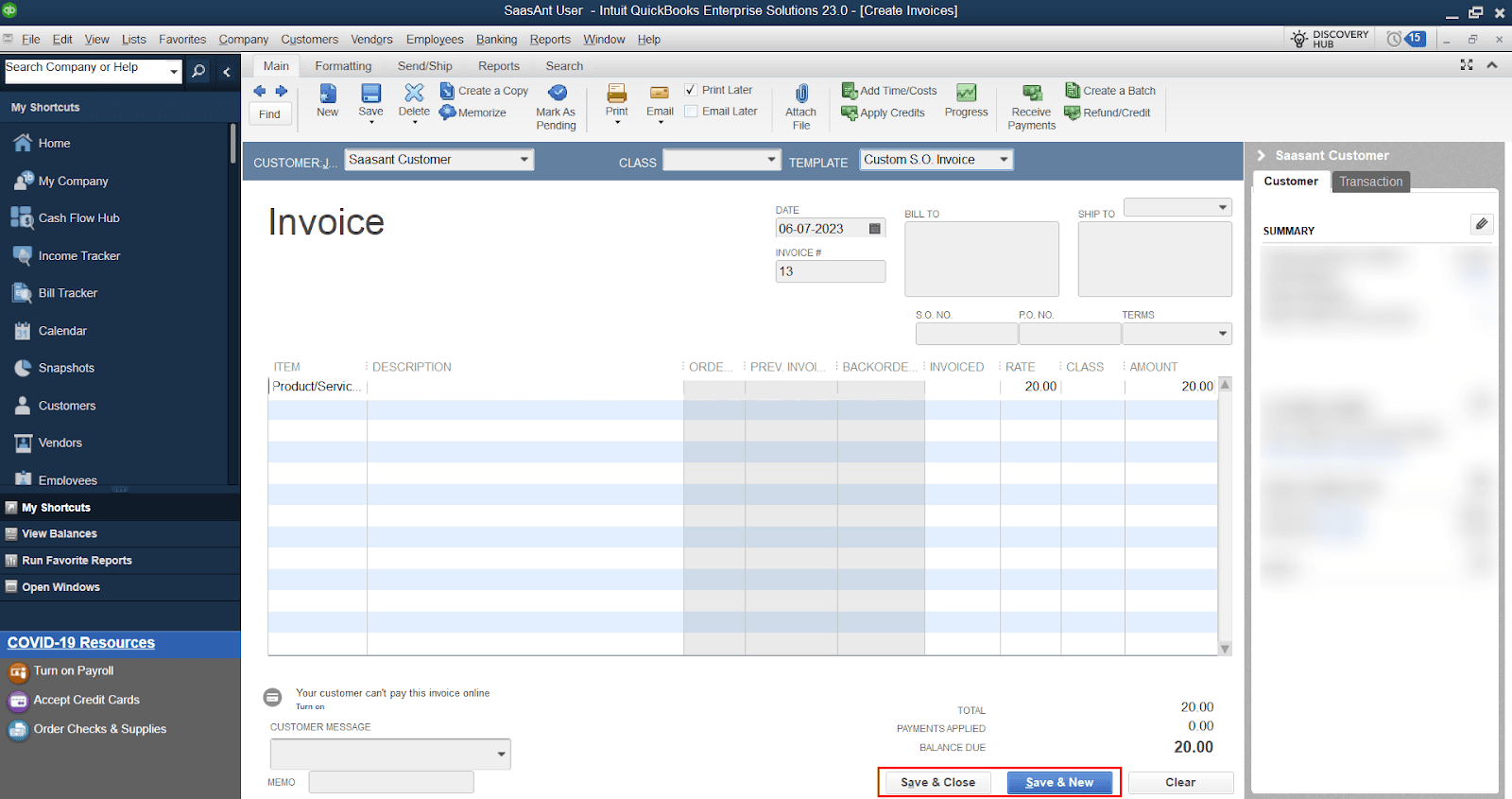Open Discovery Hub
The height and width of the screenshot is (799, 1512).
point(1331,39)
